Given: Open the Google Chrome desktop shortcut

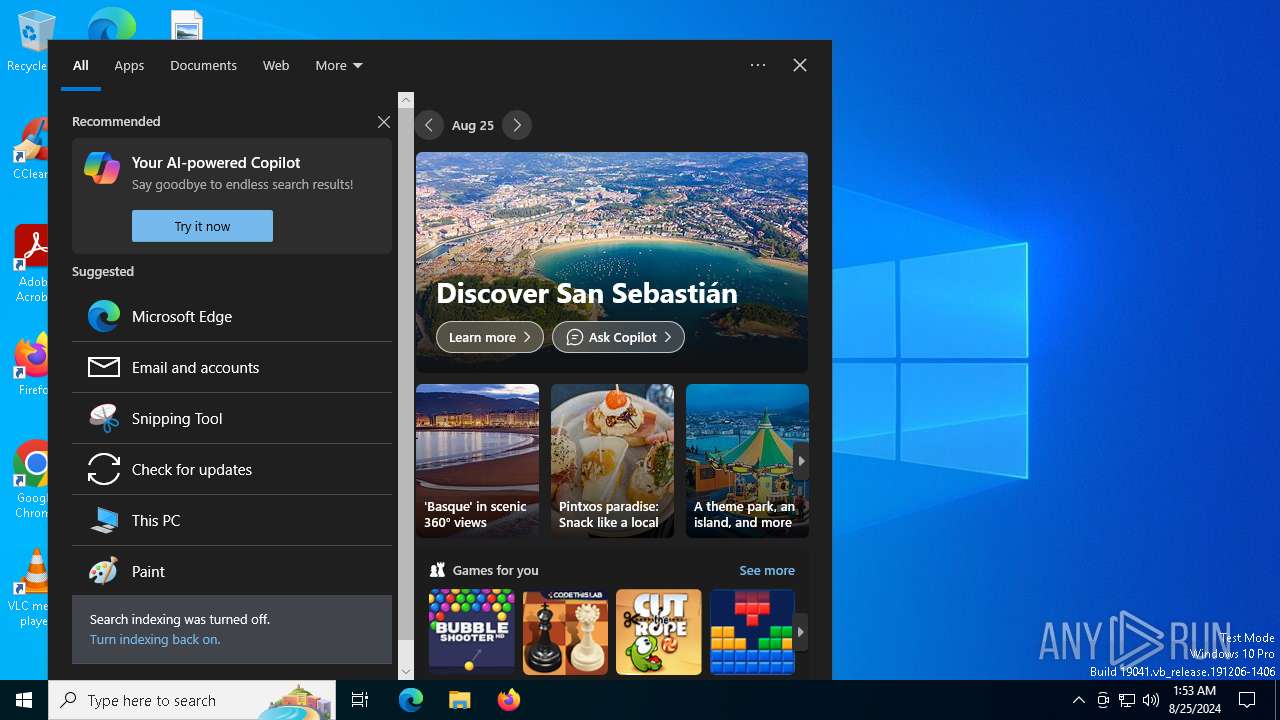Looking at the screenshot, I should (x=30, y=480).
